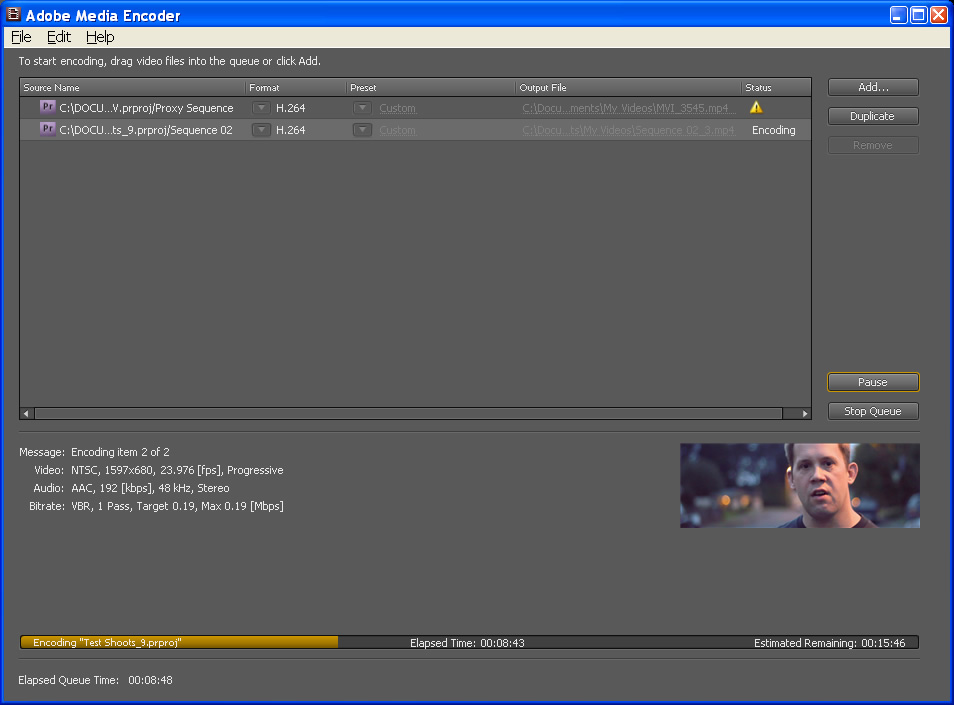This screenshot has width=954, height=705.
Task: Click the AAC audio info line
Action: pos(150,488)
